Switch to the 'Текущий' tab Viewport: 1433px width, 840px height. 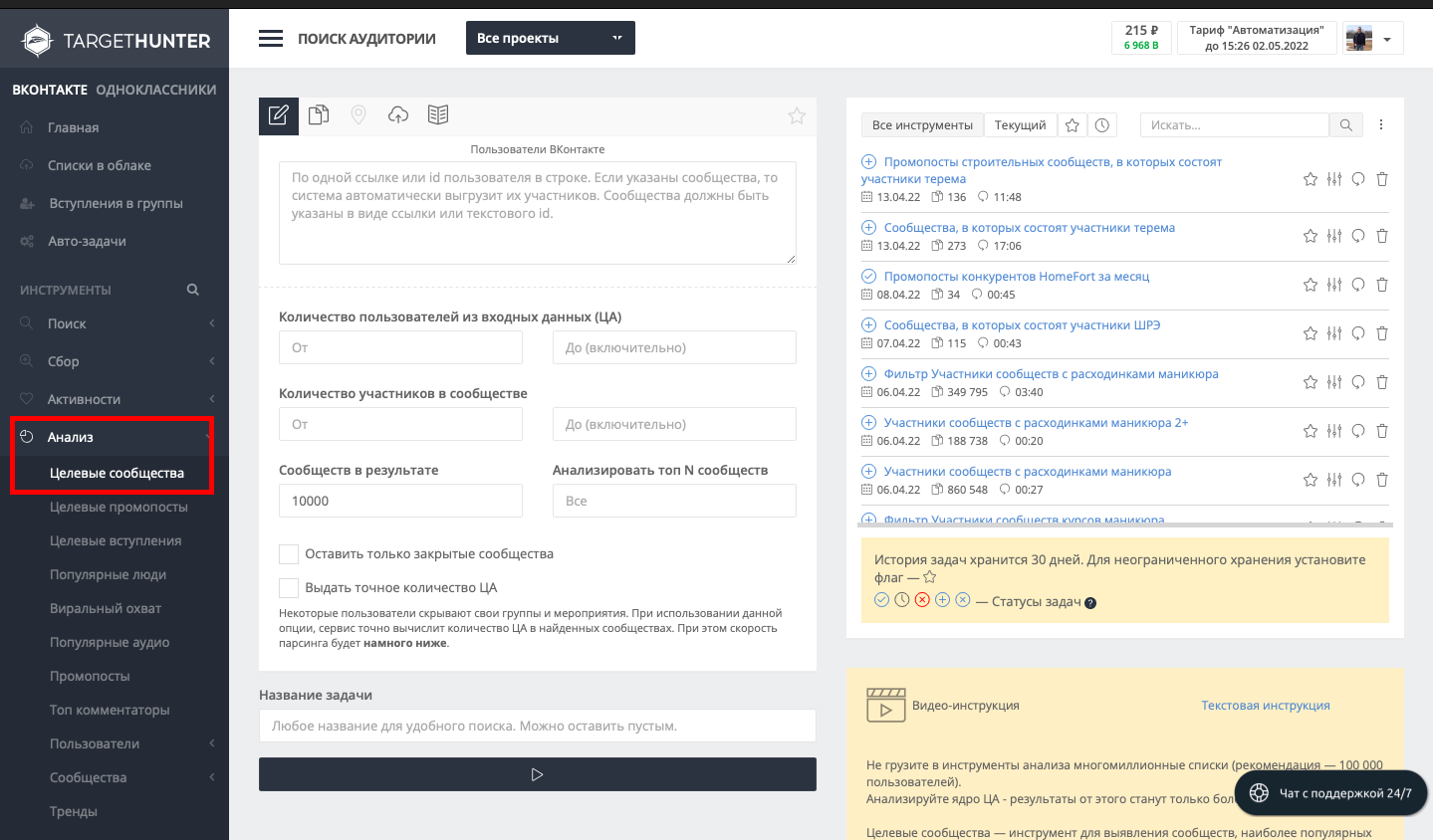tap(1020, 125)
